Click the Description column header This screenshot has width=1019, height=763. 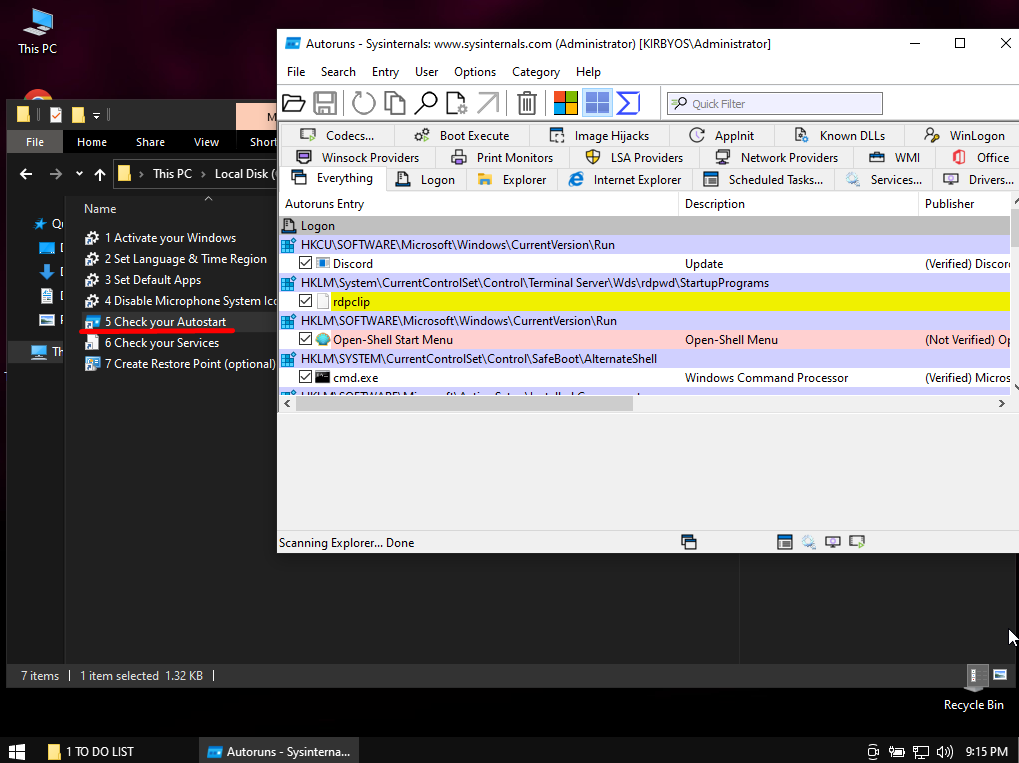click(798, 204)
